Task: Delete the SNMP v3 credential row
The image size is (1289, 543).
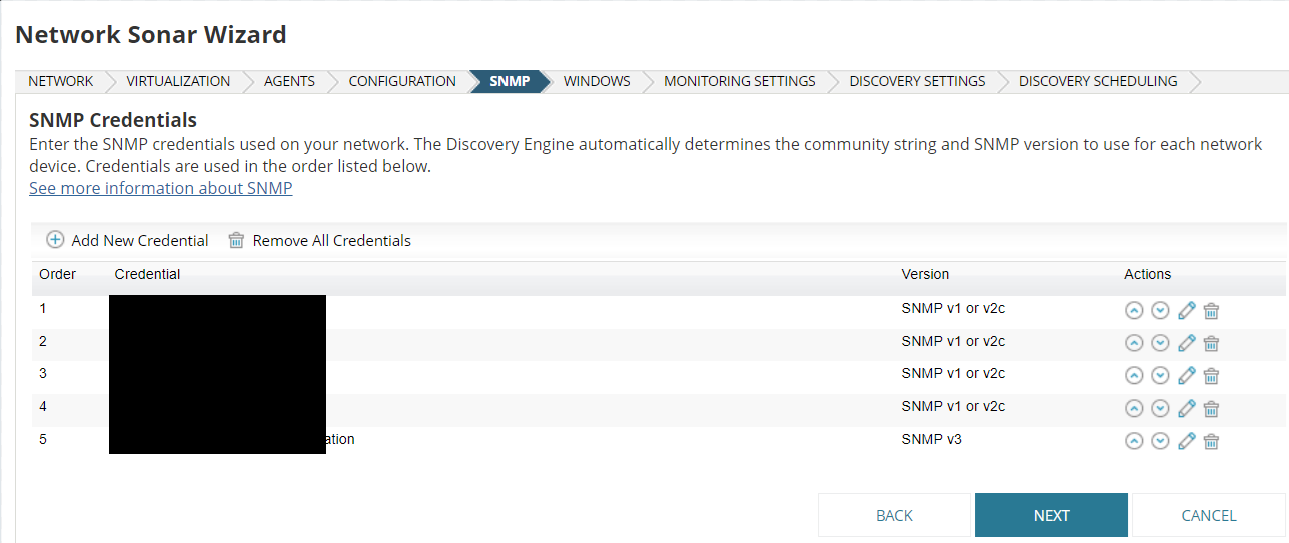Action: coord(1211,441)
